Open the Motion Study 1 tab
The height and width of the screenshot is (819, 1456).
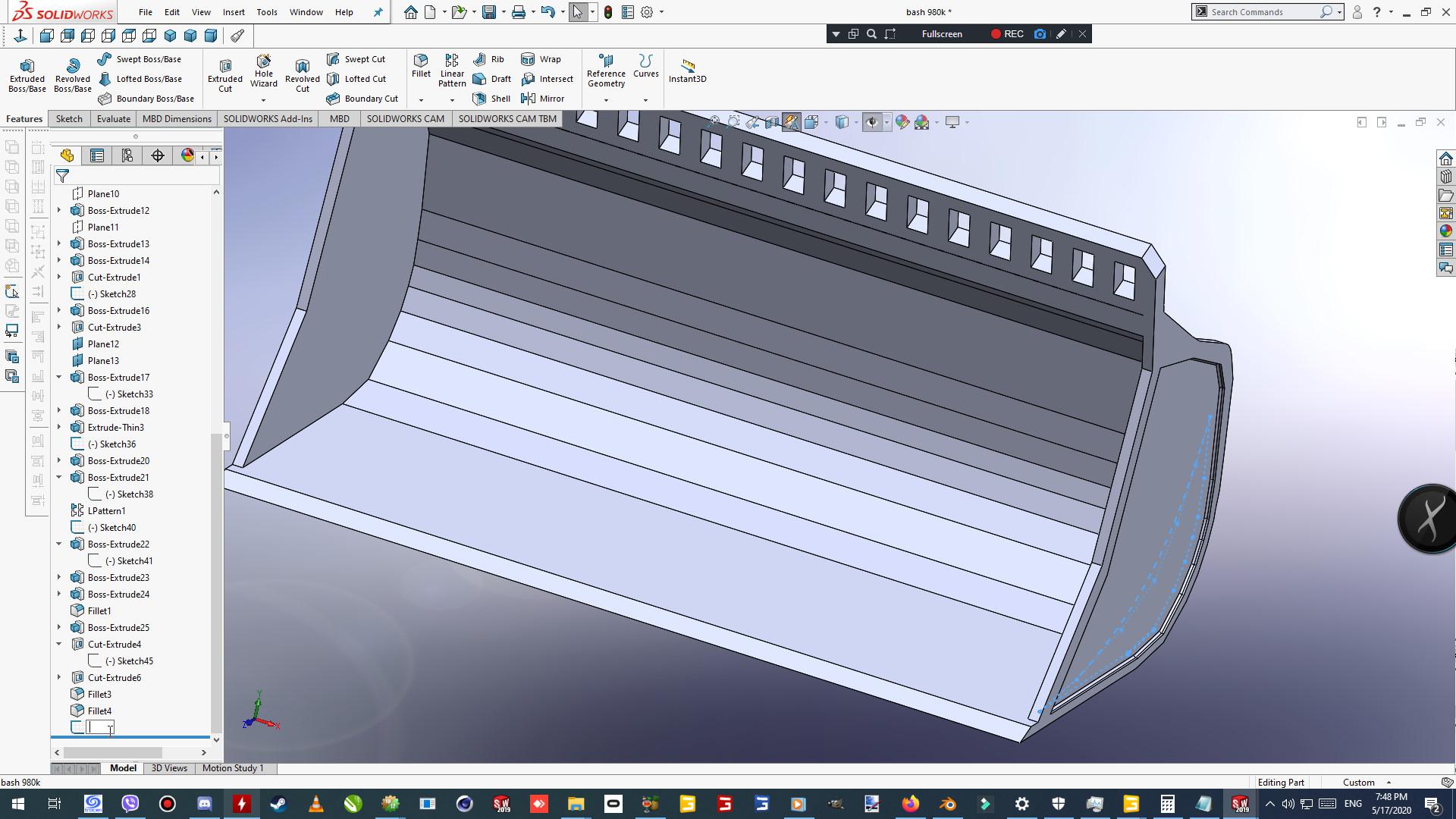pyautogui.click(x=233, y=768)
